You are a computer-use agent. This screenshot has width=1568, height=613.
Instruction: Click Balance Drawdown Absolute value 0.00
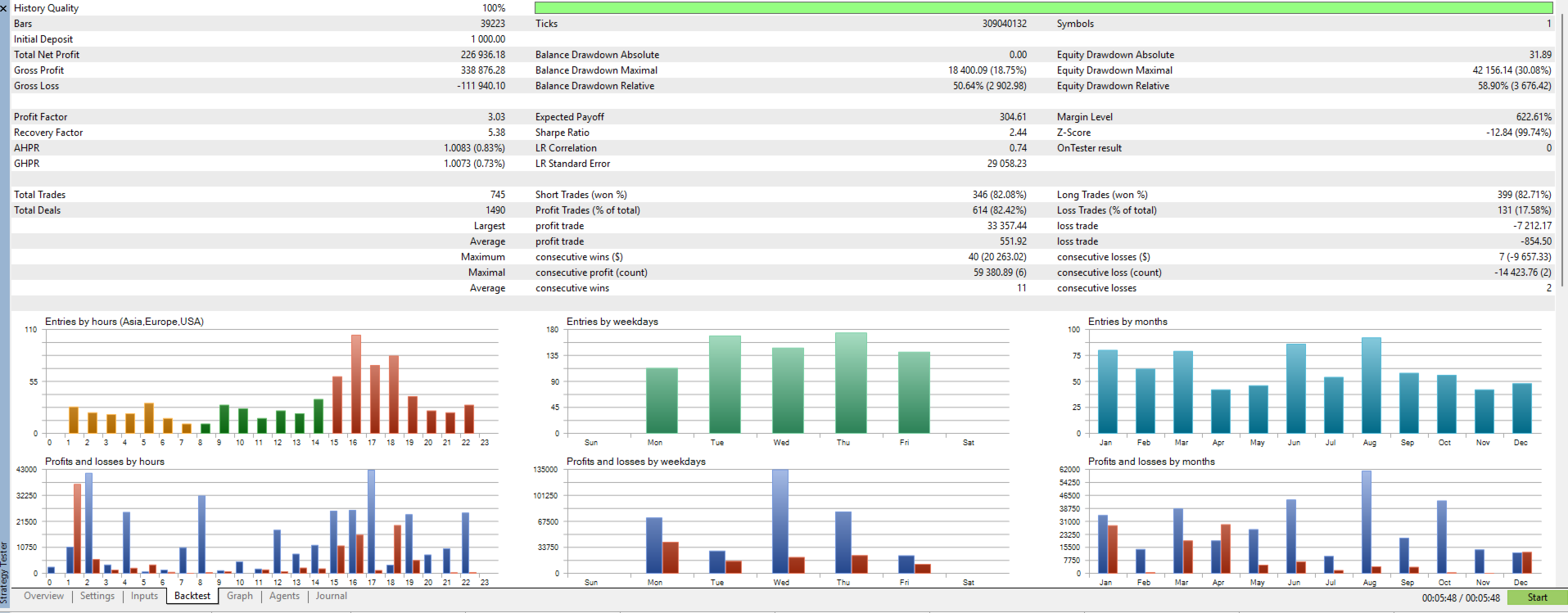click(x=1018, y=55)
